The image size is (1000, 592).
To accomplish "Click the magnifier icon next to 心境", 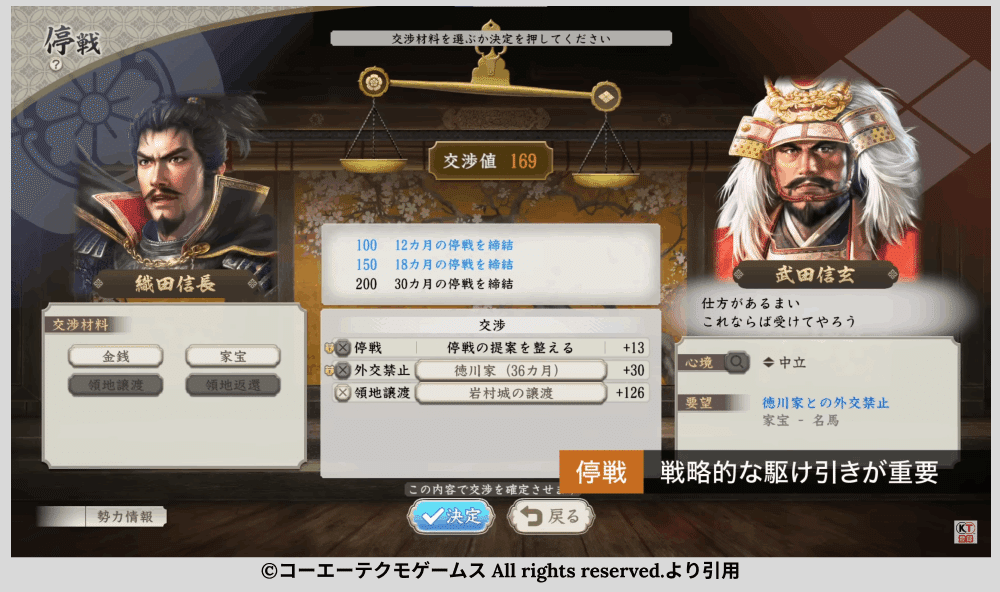I will [x=737, y=362].
